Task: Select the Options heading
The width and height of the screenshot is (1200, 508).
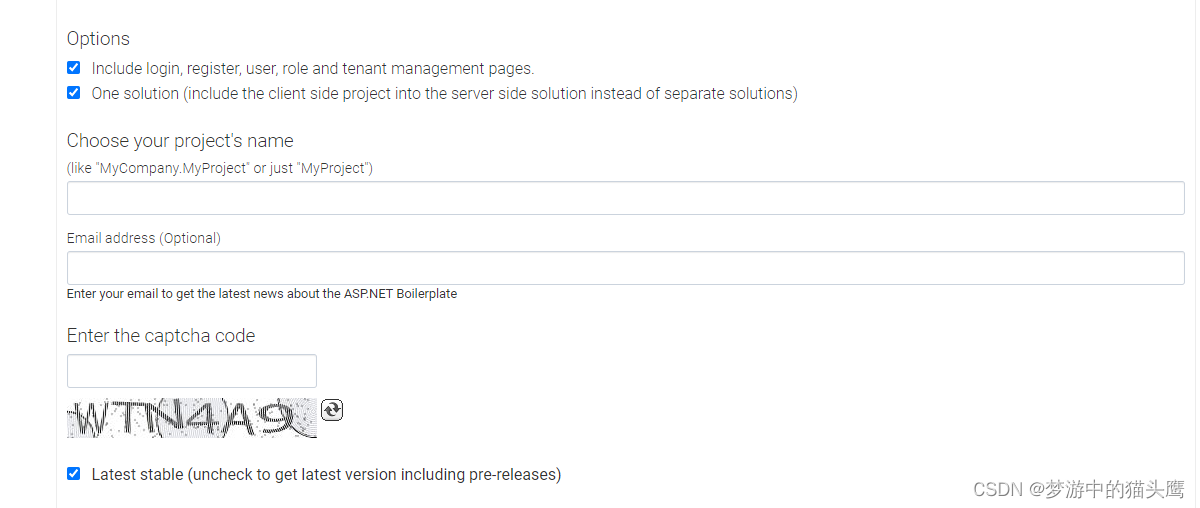Action: point(98,39)
